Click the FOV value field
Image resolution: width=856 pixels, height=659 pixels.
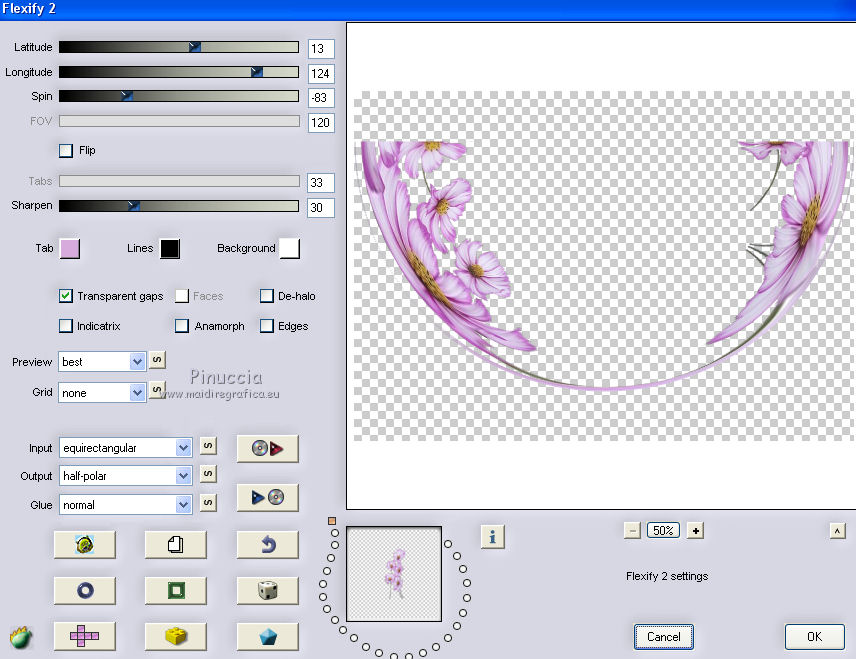coord(321,122)
